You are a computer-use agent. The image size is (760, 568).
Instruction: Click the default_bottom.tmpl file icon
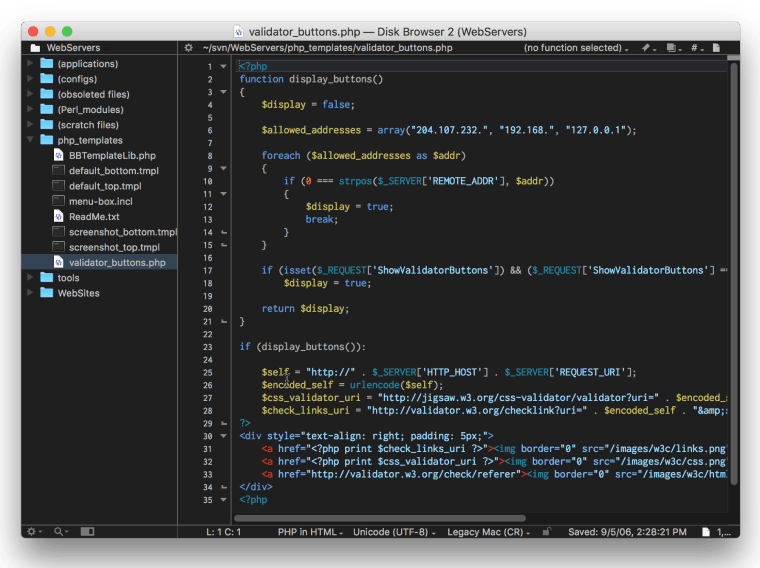coord(59,171)
